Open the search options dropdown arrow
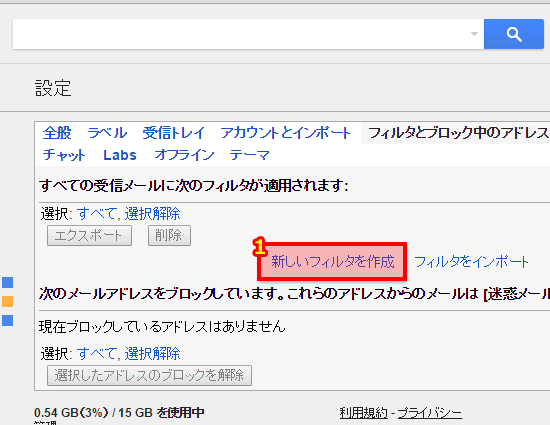Image resolution: width=550 pixels, height=425 pixels. coord(474,34)
